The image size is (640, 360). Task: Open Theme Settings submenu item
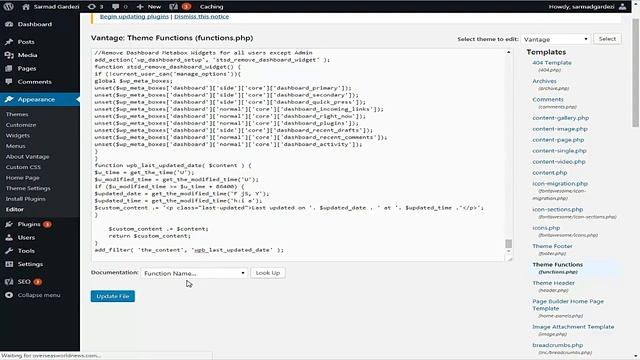click(28, 189)
